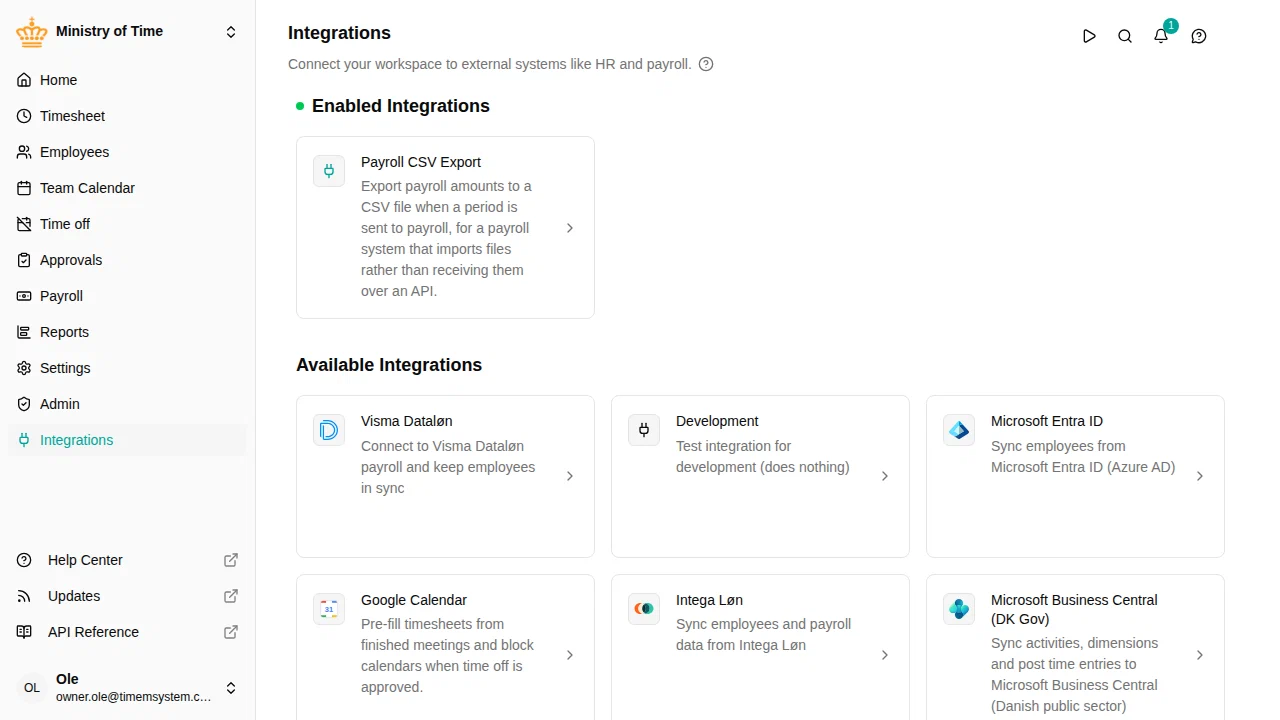Go to Admin in the sidebar

tap(127, 404)
